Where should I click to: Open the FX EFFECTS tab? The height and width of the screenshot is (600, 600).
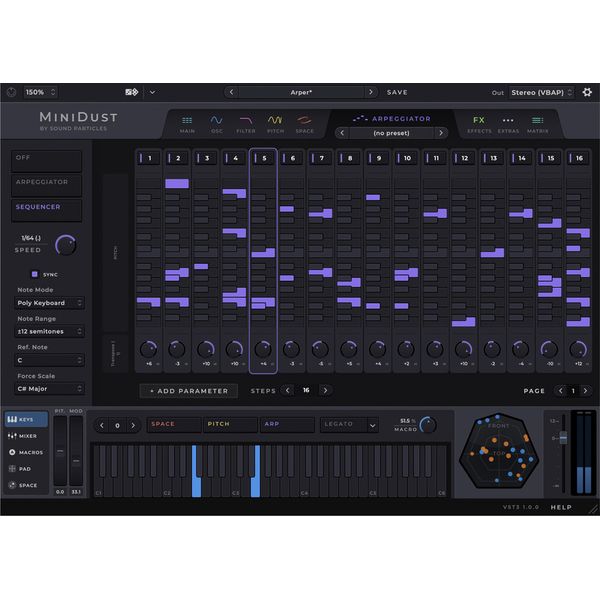pos(479,125)
